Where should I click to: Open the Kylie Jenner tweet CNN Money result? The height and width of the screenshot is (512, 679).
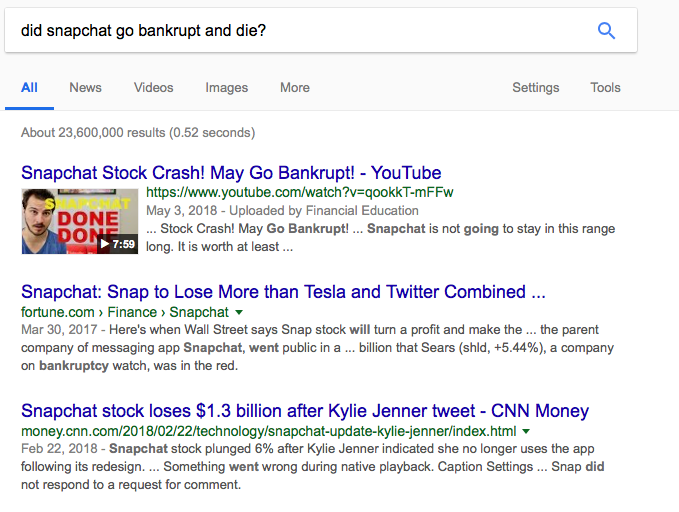305,411
